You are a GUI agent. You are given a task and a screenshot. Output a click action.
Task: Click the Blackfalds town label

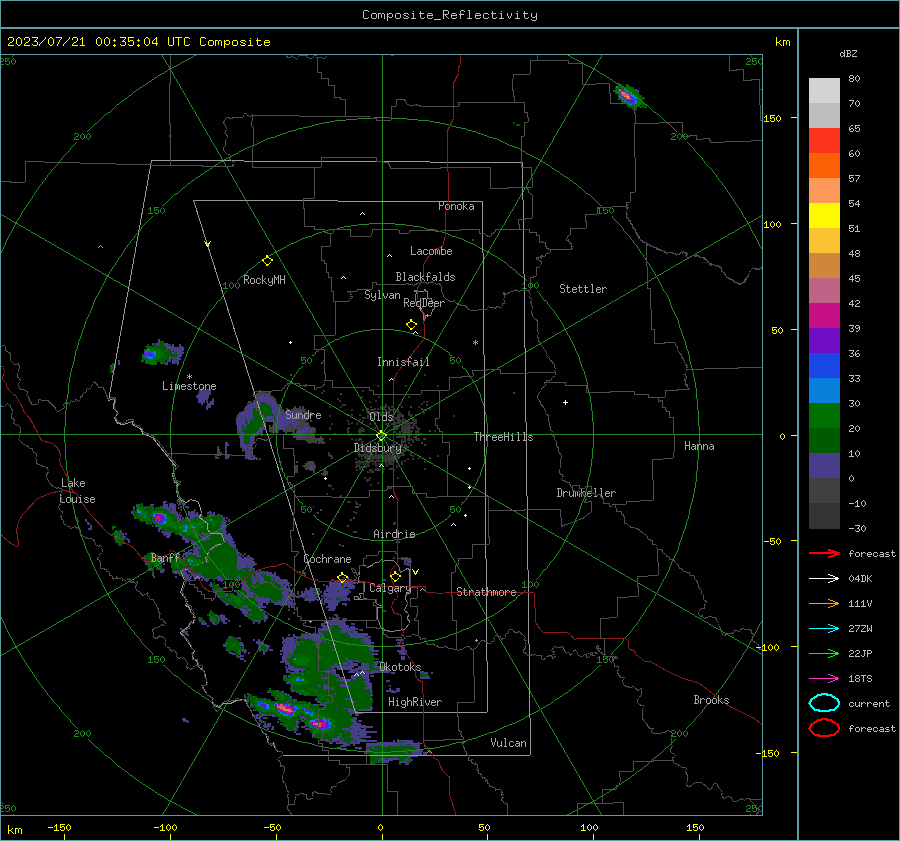coord(425,277)
